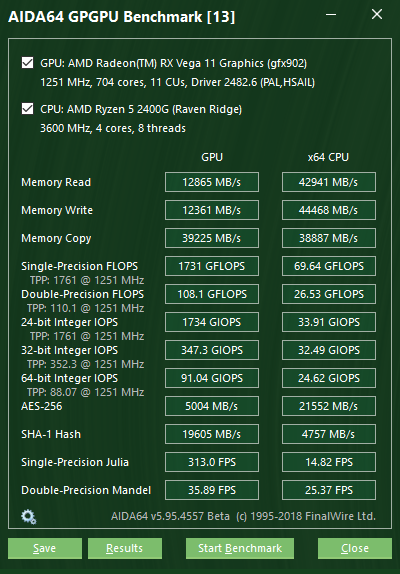Select the GPU Single-Precision Julia 313.0 FPS result

click(212, 462)
